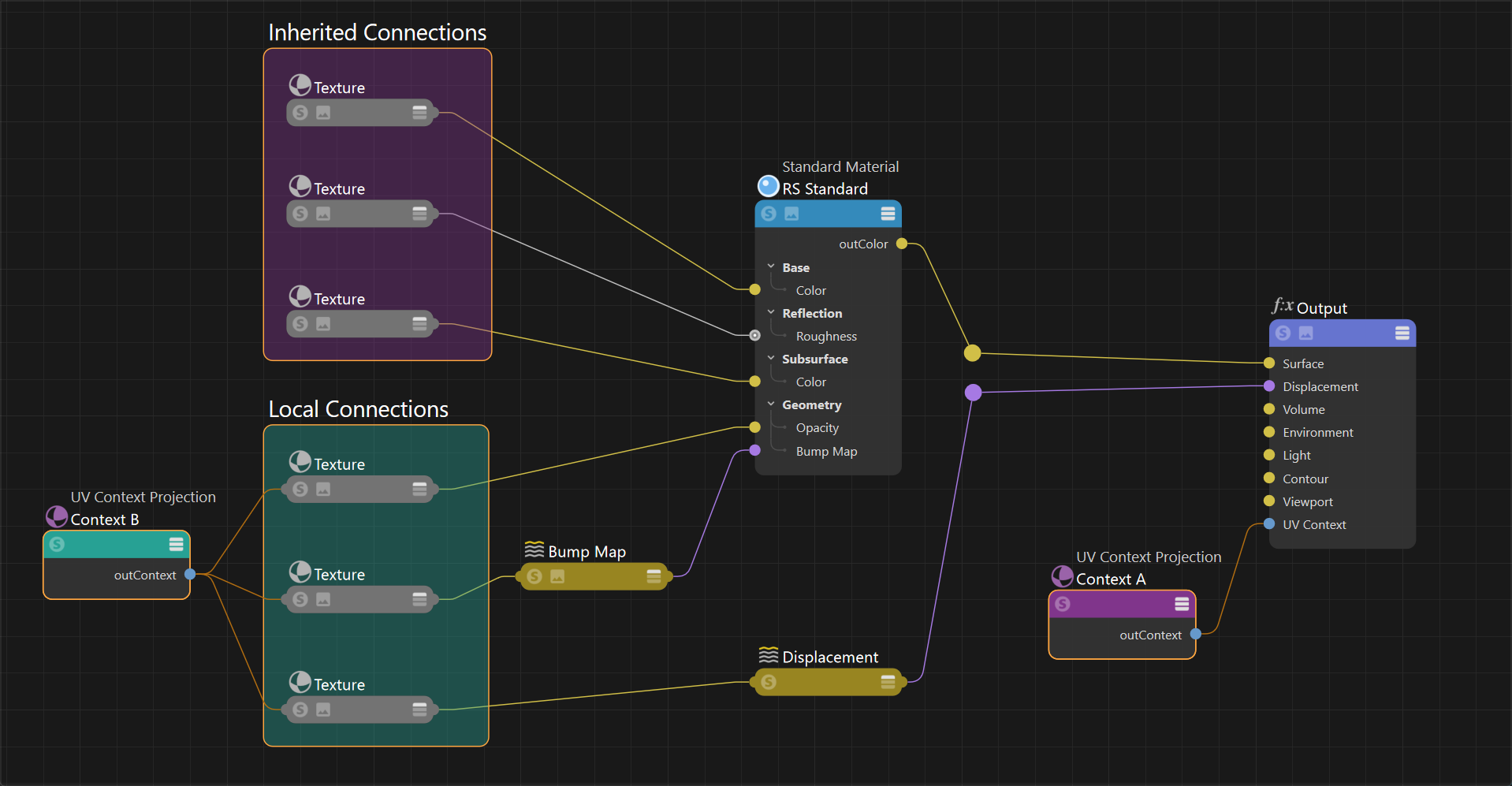Open the RS Standard node menu icon
Viewport: 1512px width, 786px height.
[x=888, y=214]
